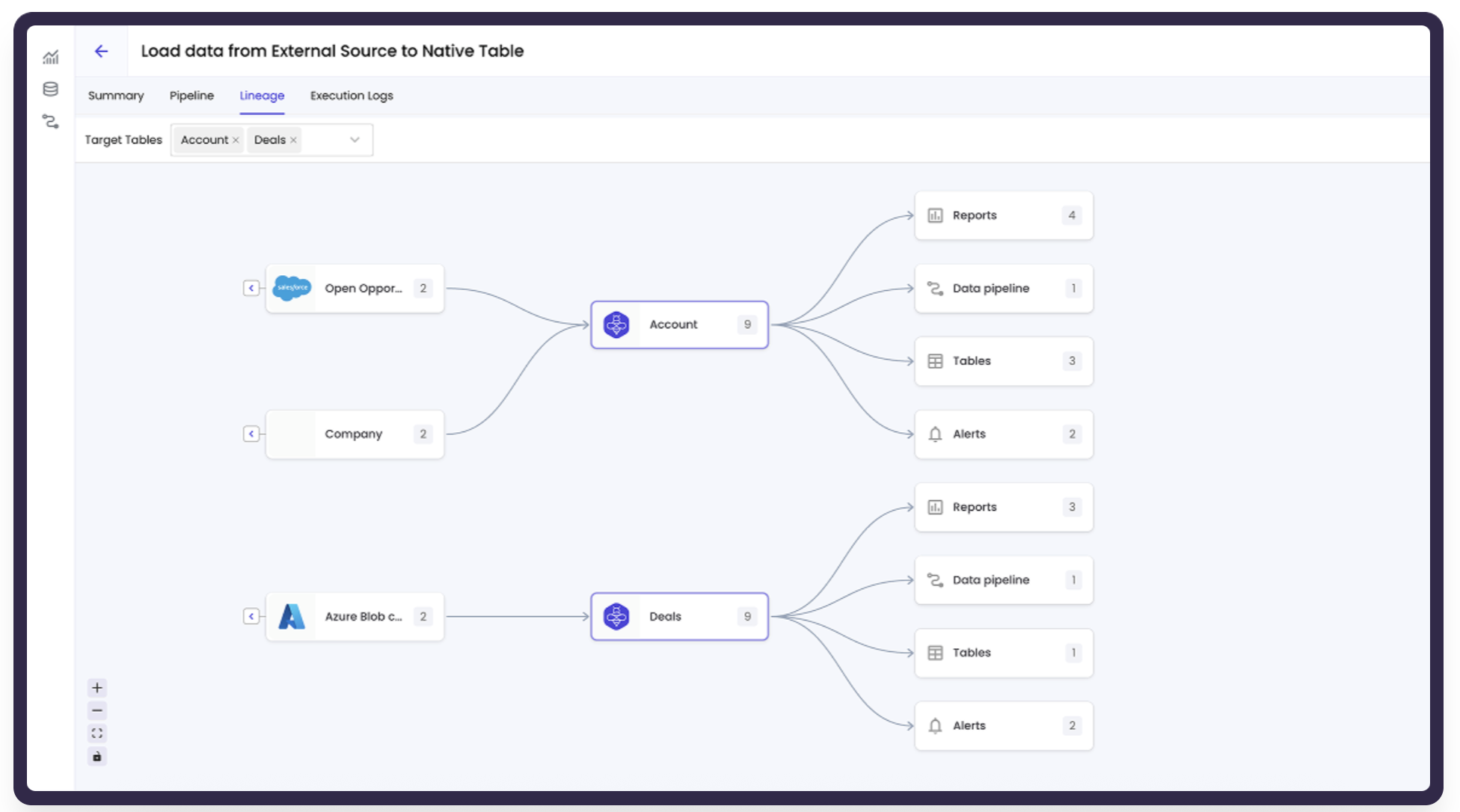
Task: Click the back arrow icon
Action: click(101, 51)
